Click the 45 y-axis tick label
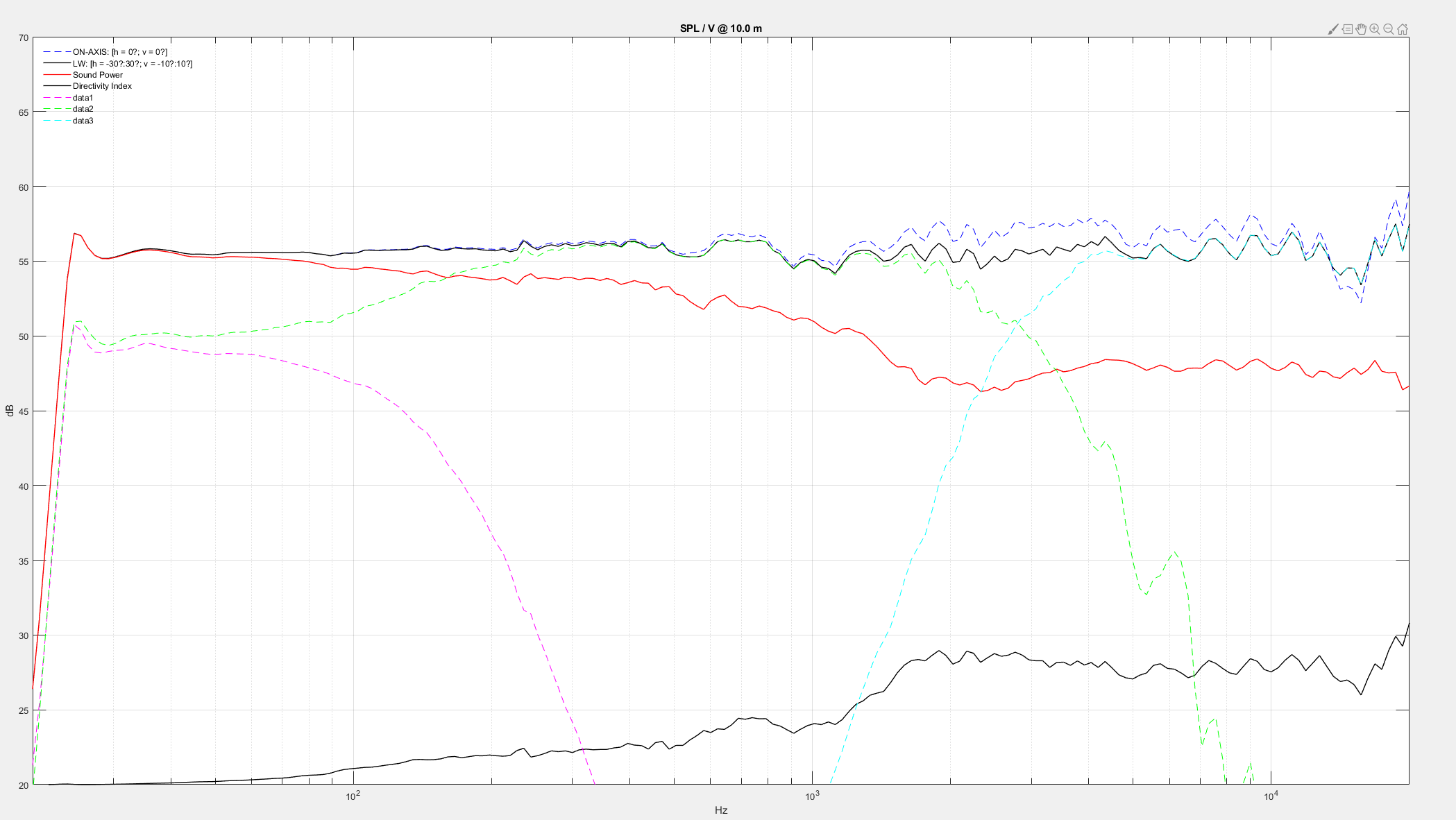This screenshot has width=1456, height=820. [24, 411]
